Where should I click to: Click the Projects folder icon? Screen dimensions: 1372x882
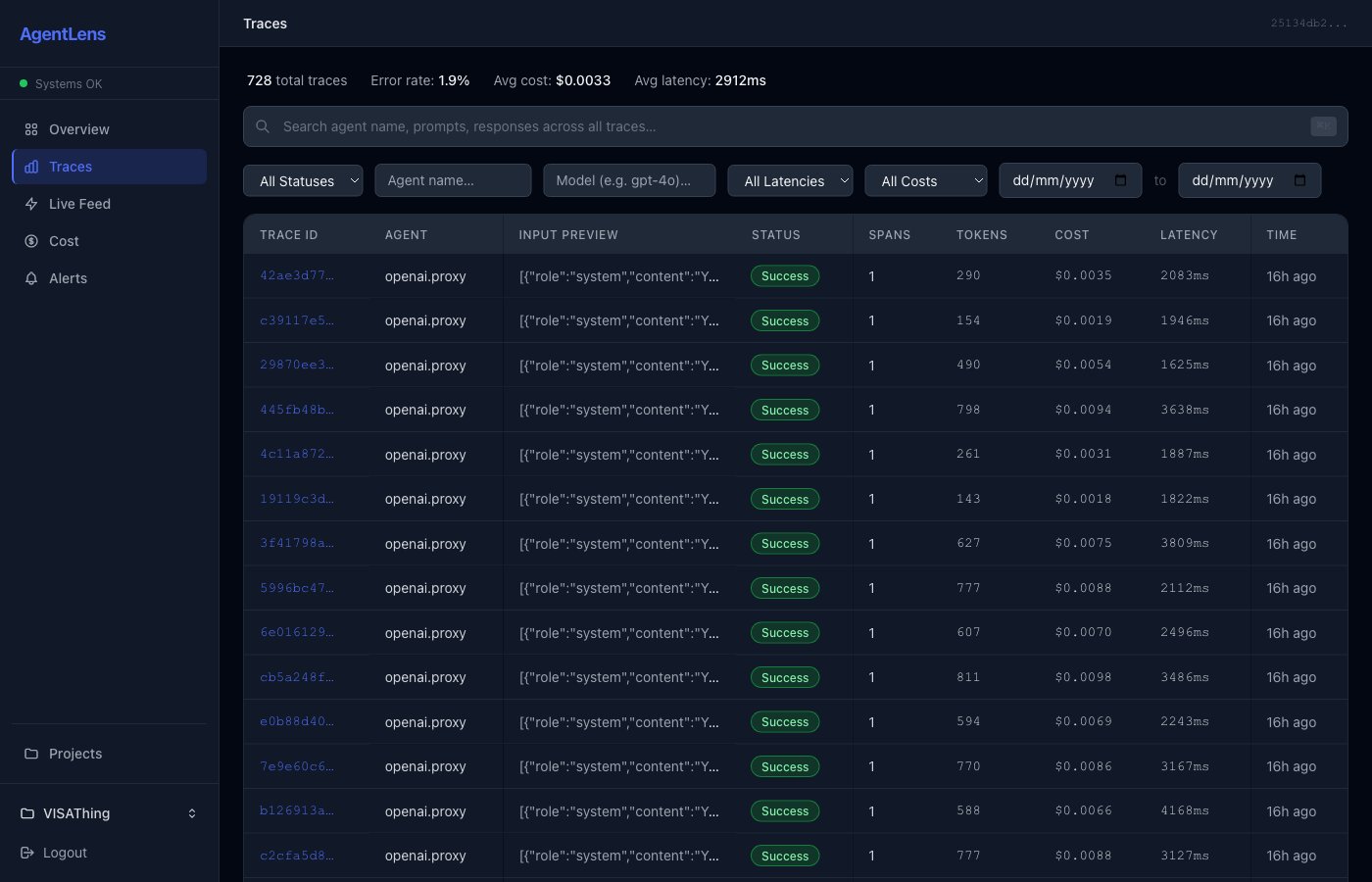tap(31, 754)
